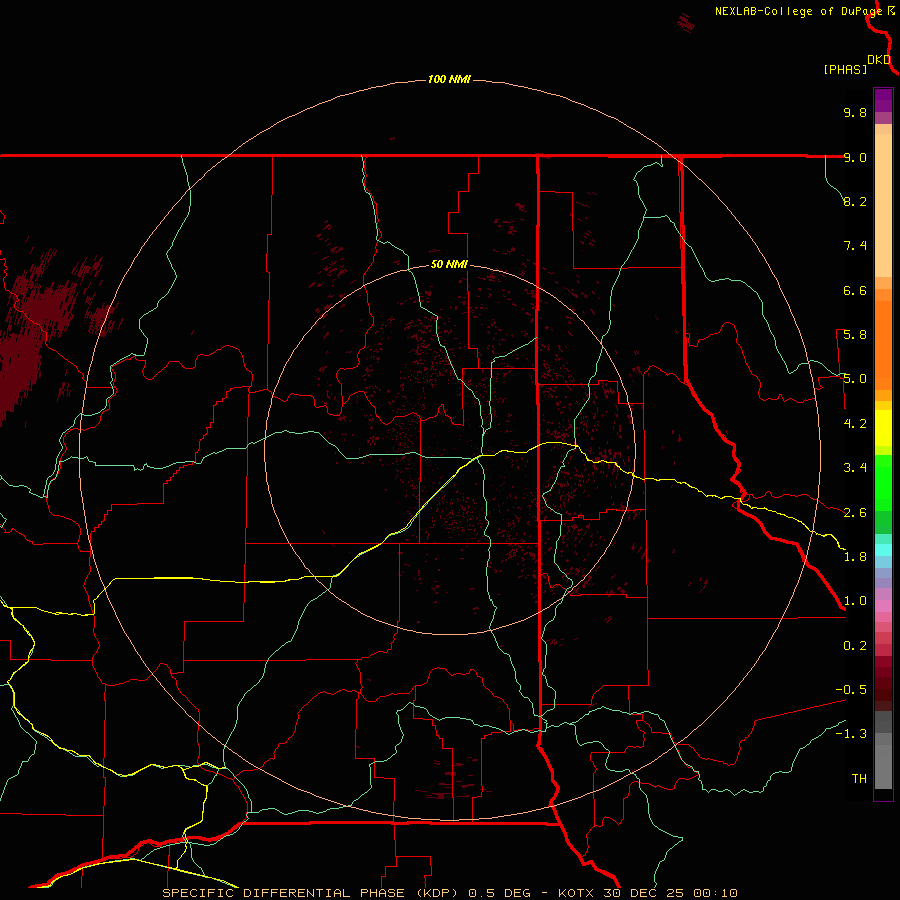Click the orange band of the color scale
This screenshot has width=900, height=900.
883,346
